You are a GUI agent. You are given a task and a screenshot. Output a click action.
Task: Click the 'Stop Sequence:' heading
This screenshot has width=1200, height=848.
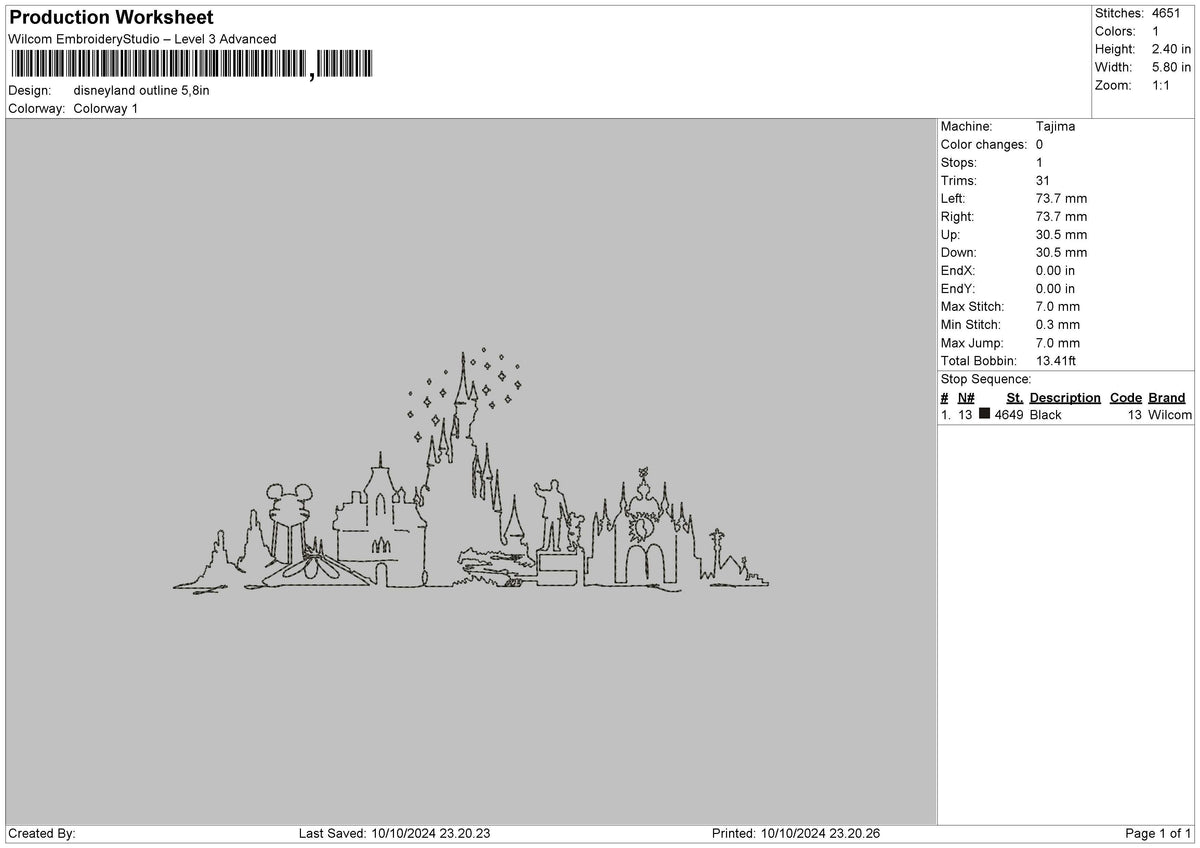coord(986,379)
